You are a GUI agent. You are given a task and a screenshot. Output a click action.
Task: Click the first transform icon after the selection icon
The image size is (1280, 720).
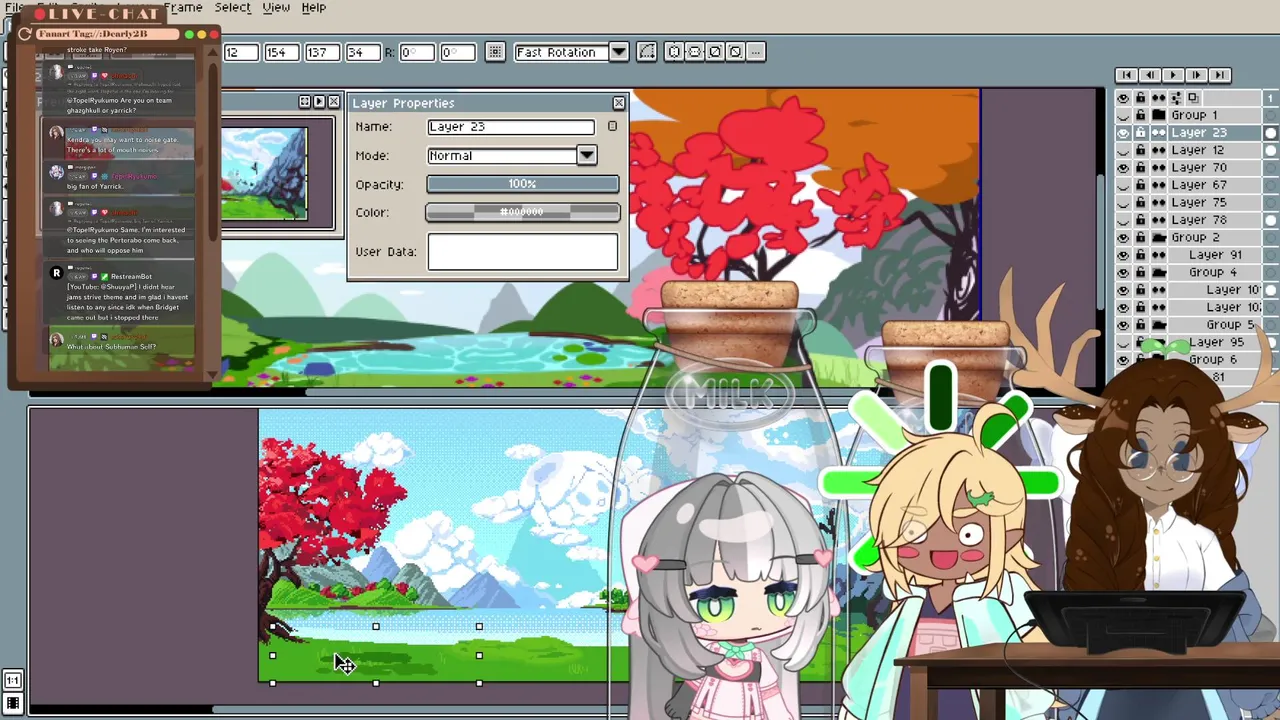click(x=674, y=52)
